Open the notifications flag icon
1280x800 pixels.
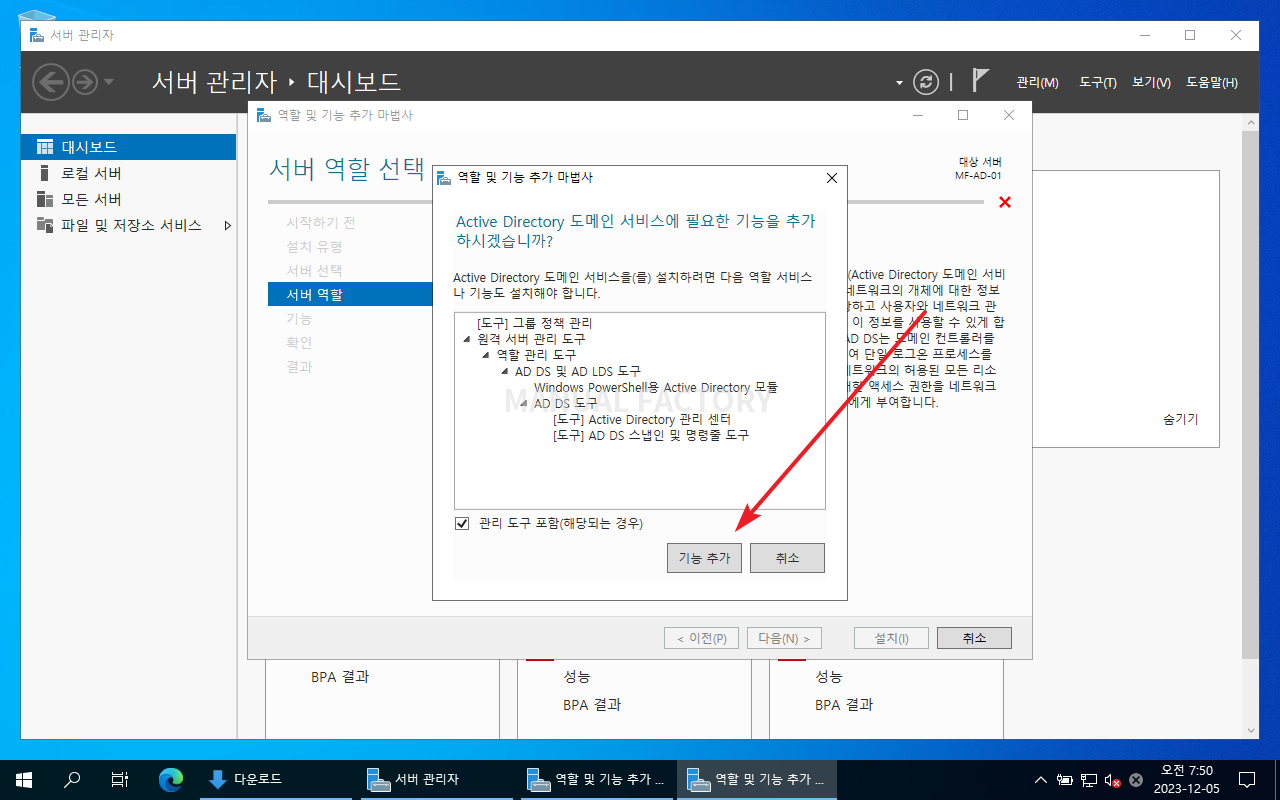981,81
